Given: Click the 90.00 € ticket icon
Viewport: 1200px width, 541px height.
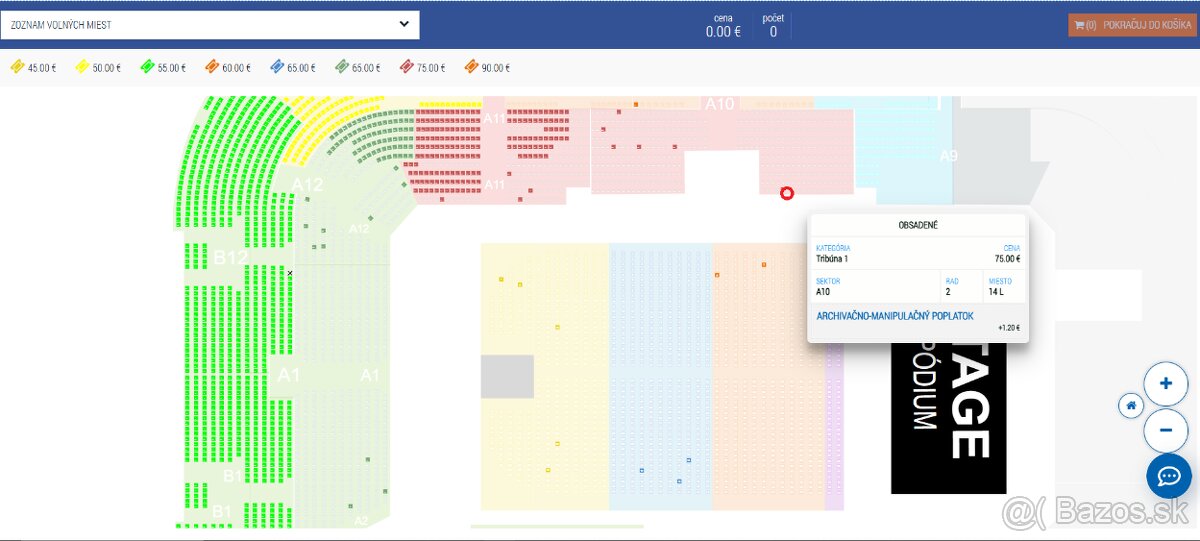Looking at the screenshot, I should click(x=471, y=67).
